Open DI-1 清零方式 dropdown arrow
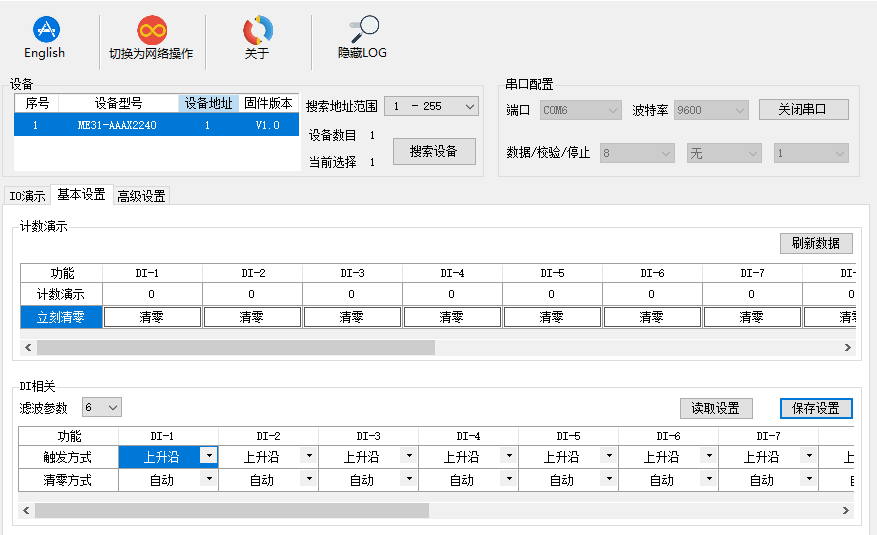Screen dimensions: 877x535 pyautogui.click(x=209, y=479)
